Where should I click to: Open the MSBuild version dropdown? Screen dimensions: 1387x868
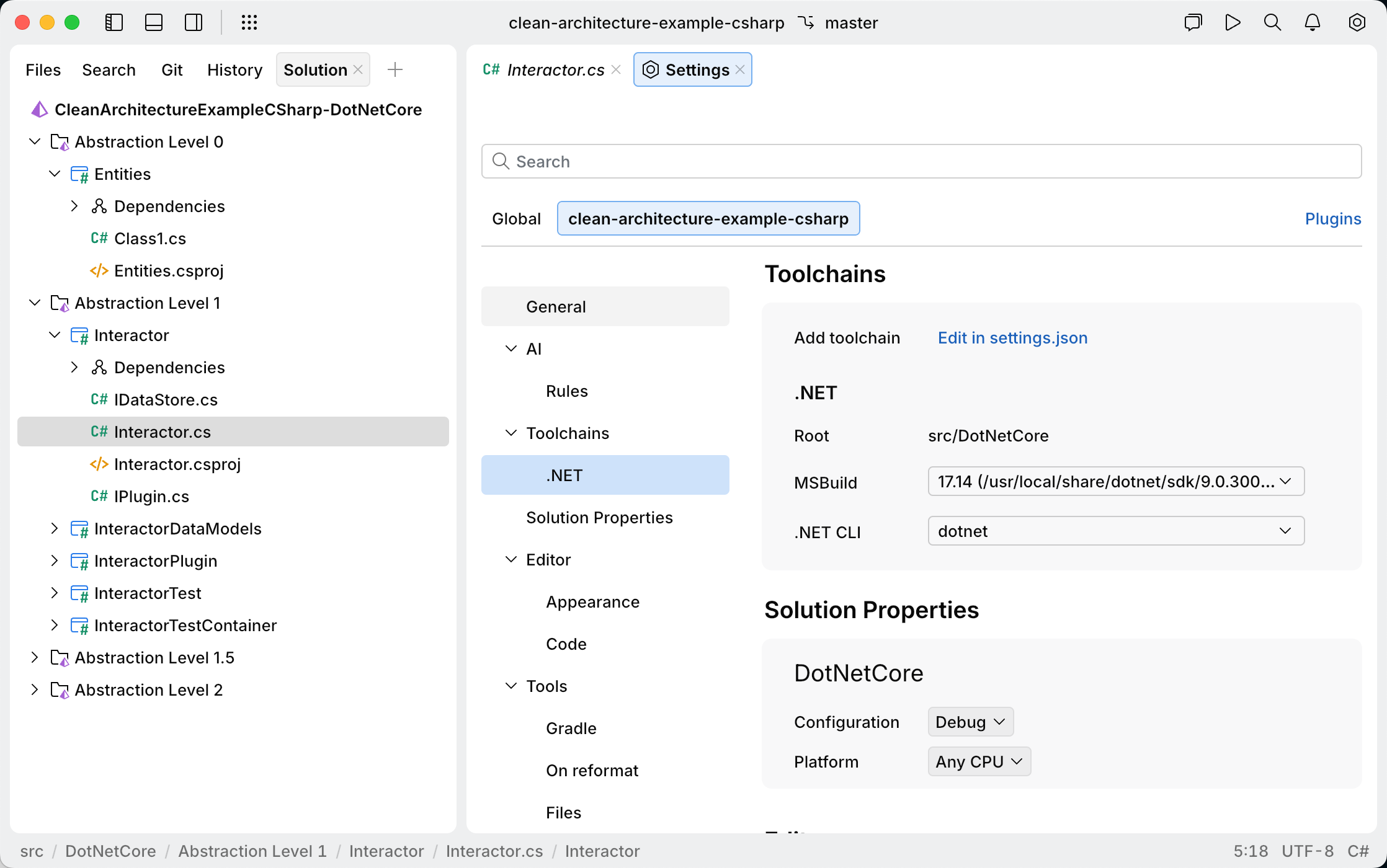1115,482
